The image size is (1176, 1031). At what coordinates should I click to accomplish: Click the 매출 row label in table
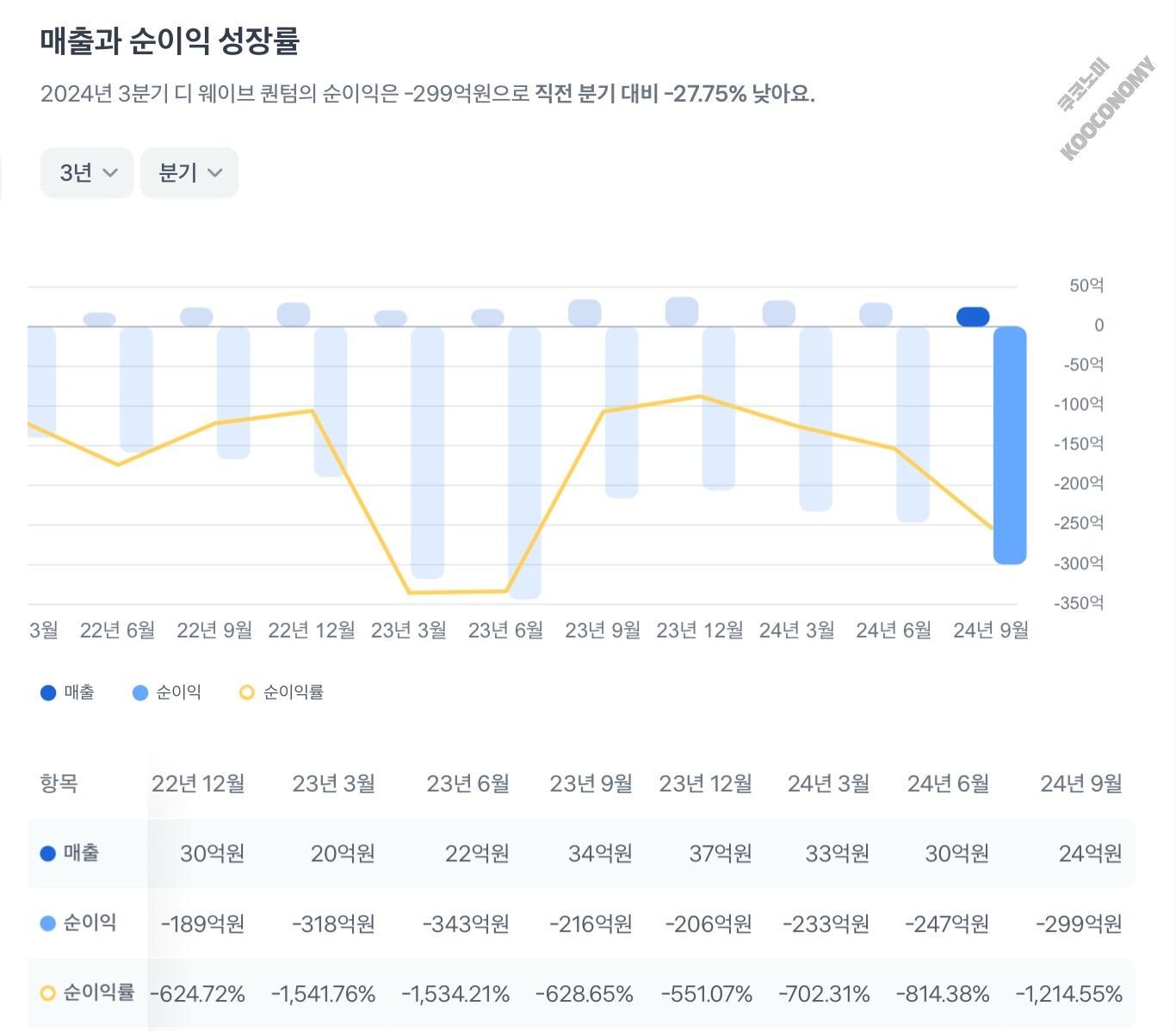point(70,854)
